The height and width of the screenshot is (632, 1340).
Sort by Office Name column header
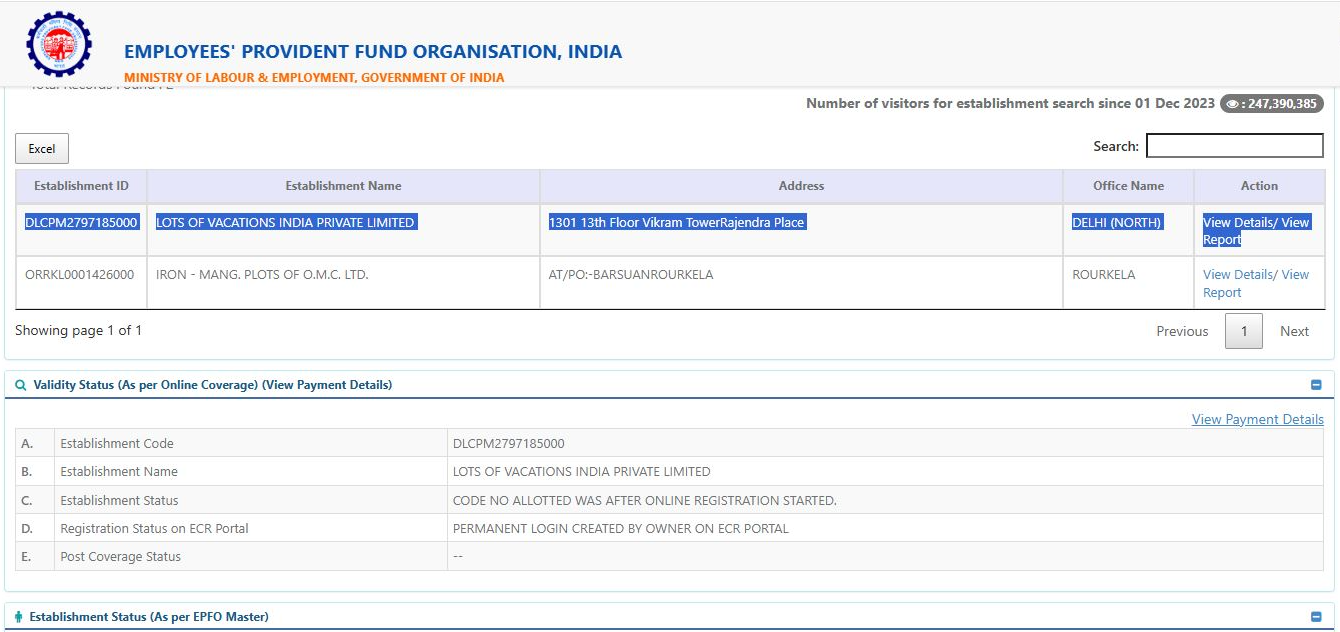[x=1128, y=186]
